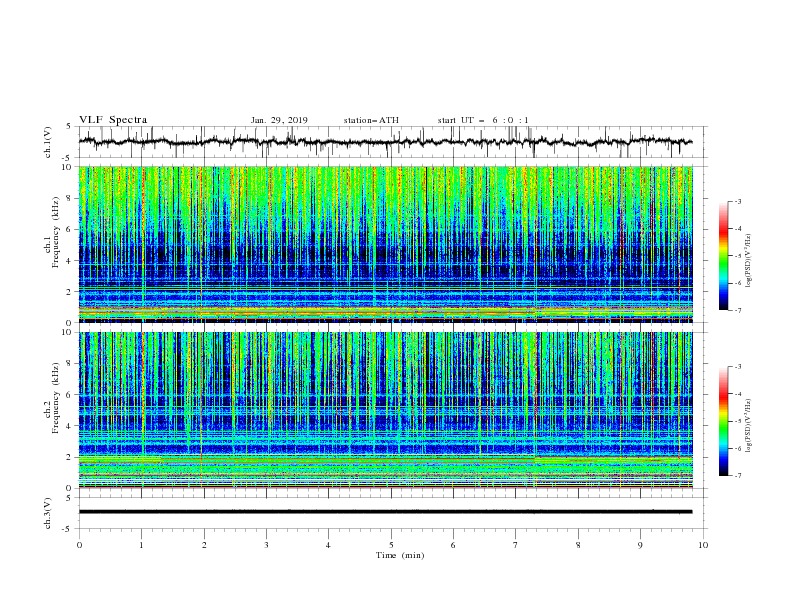The height and width of the screenshot is (612, 792).
Task: Click the 'station=ATH' header text
Action: pos(371,120)
